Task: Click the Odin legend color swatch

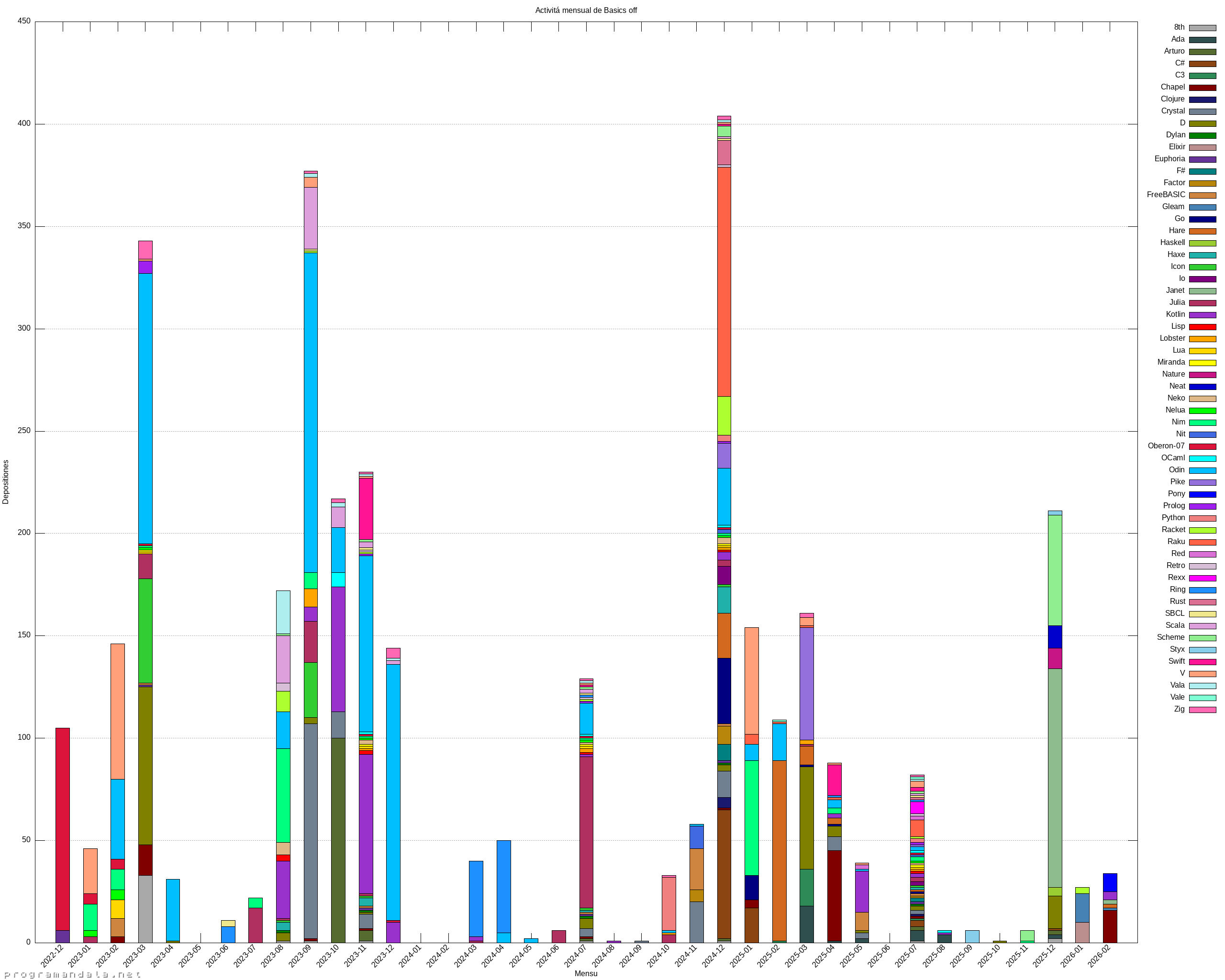Action: pyautogui.click(x=1203, y=470)
